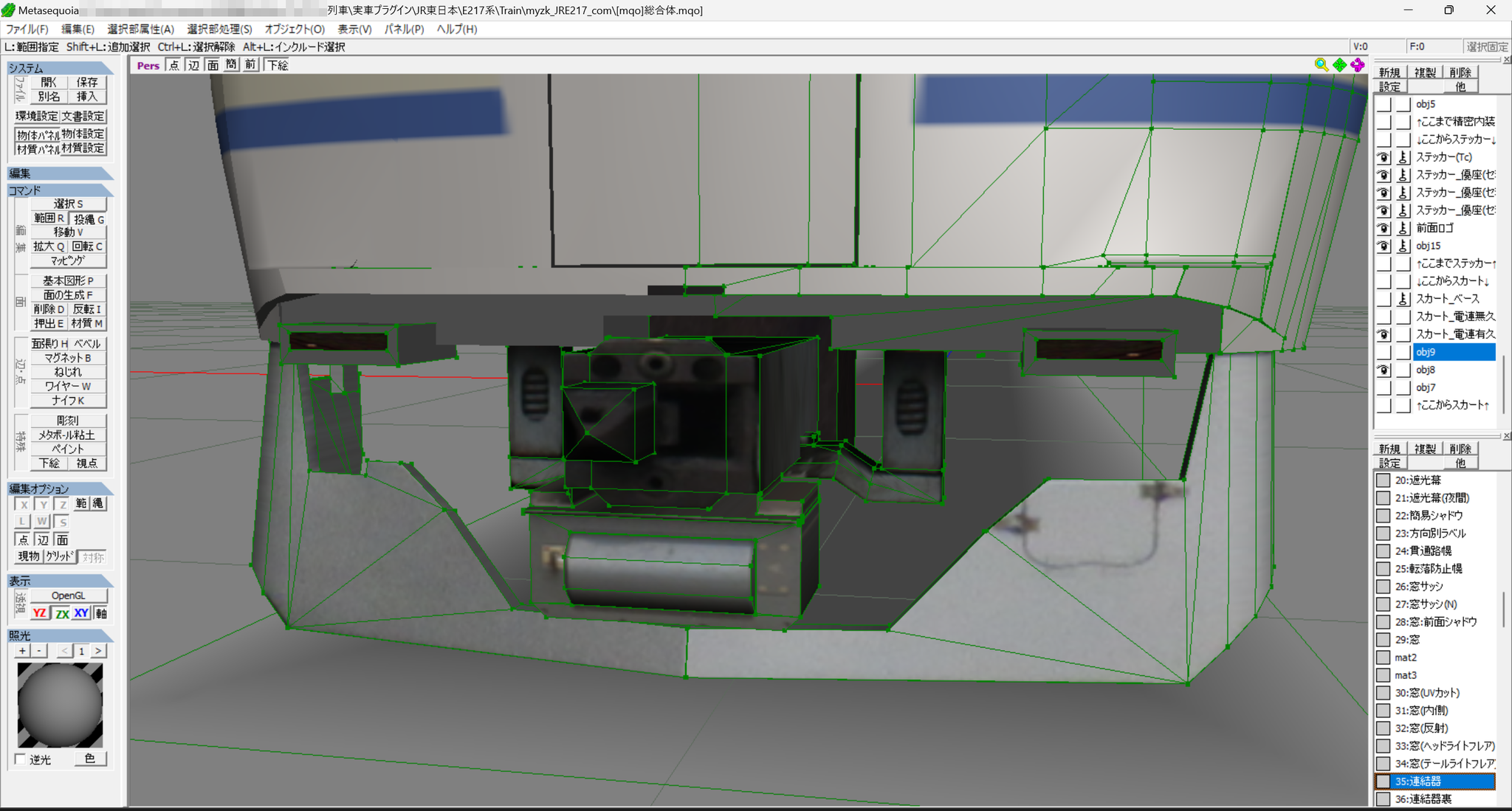Go to next light with > button
This screenshot has width=1512, height=811.
[98, 651]
